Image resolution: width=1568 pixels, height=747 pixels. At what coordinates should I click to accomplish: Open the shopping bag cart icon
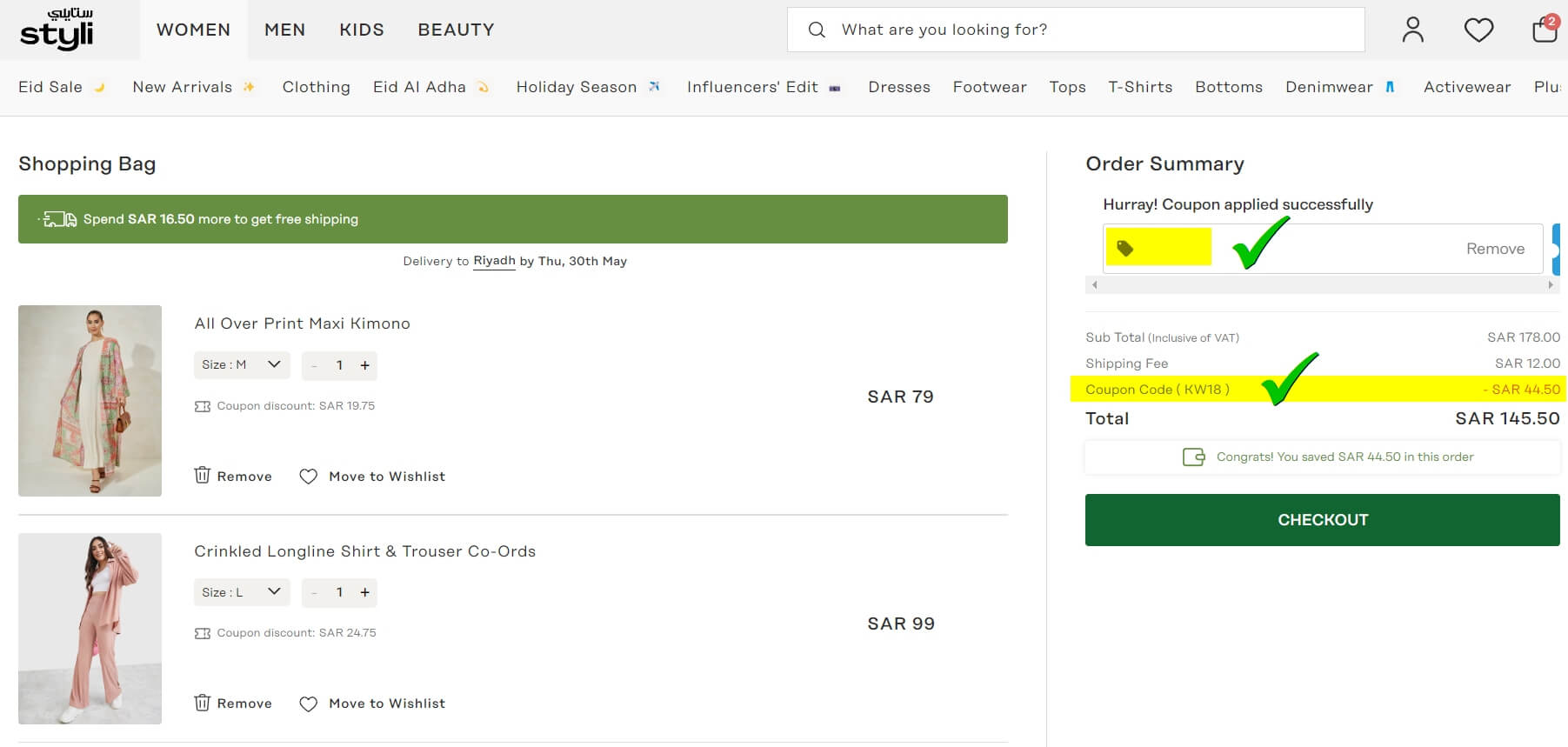click(x=1544, y=30)
